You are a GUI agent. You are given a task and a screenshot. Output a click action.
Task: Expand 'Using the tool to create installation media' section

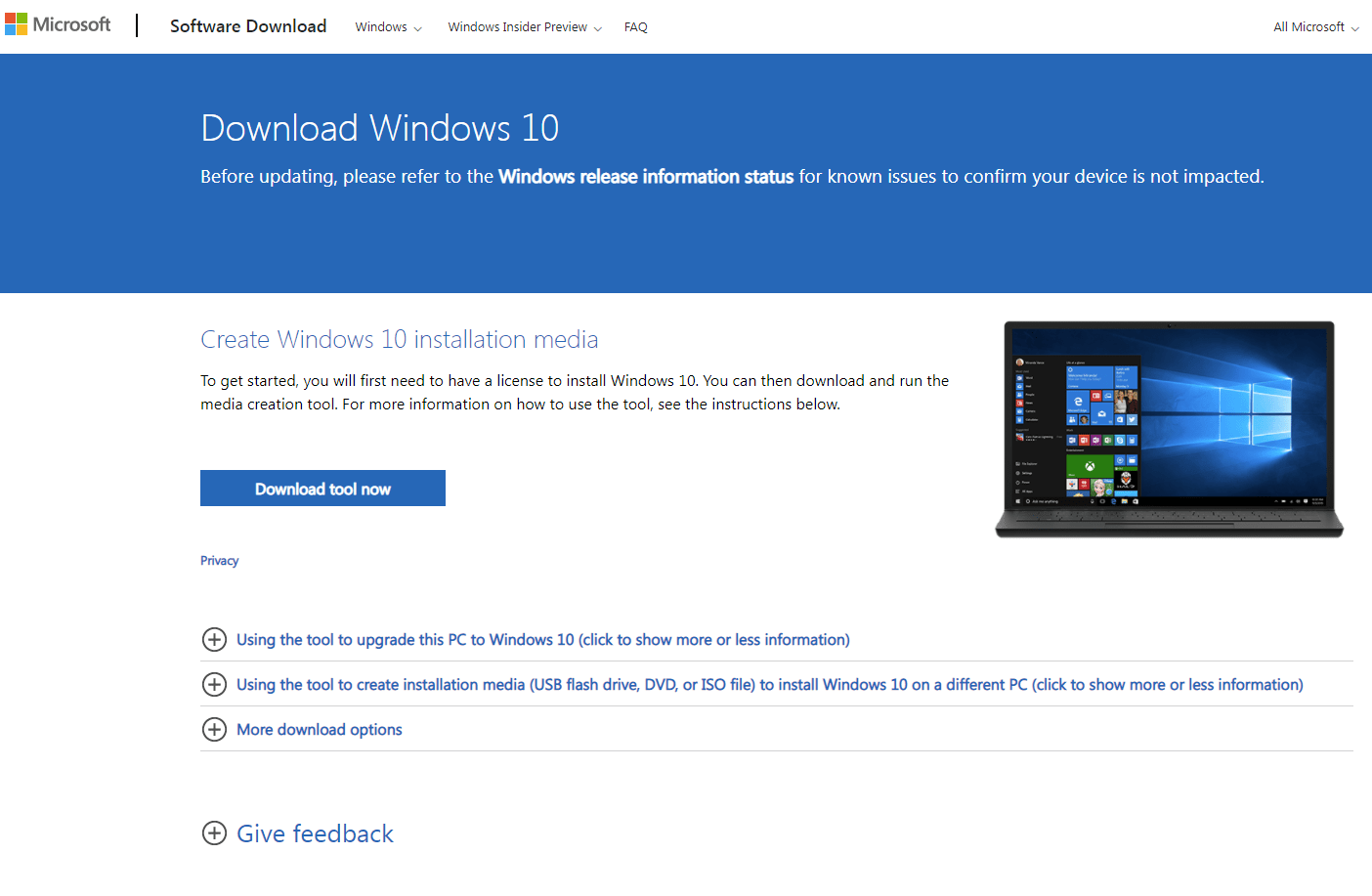coord(770,685)
